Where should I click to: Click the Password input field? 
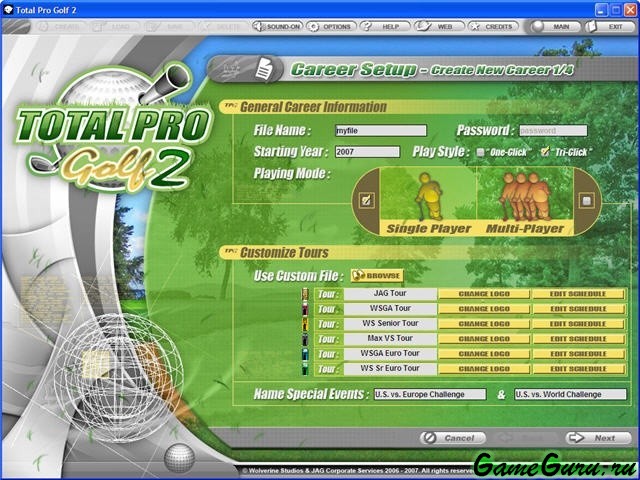tap(553, 131)
